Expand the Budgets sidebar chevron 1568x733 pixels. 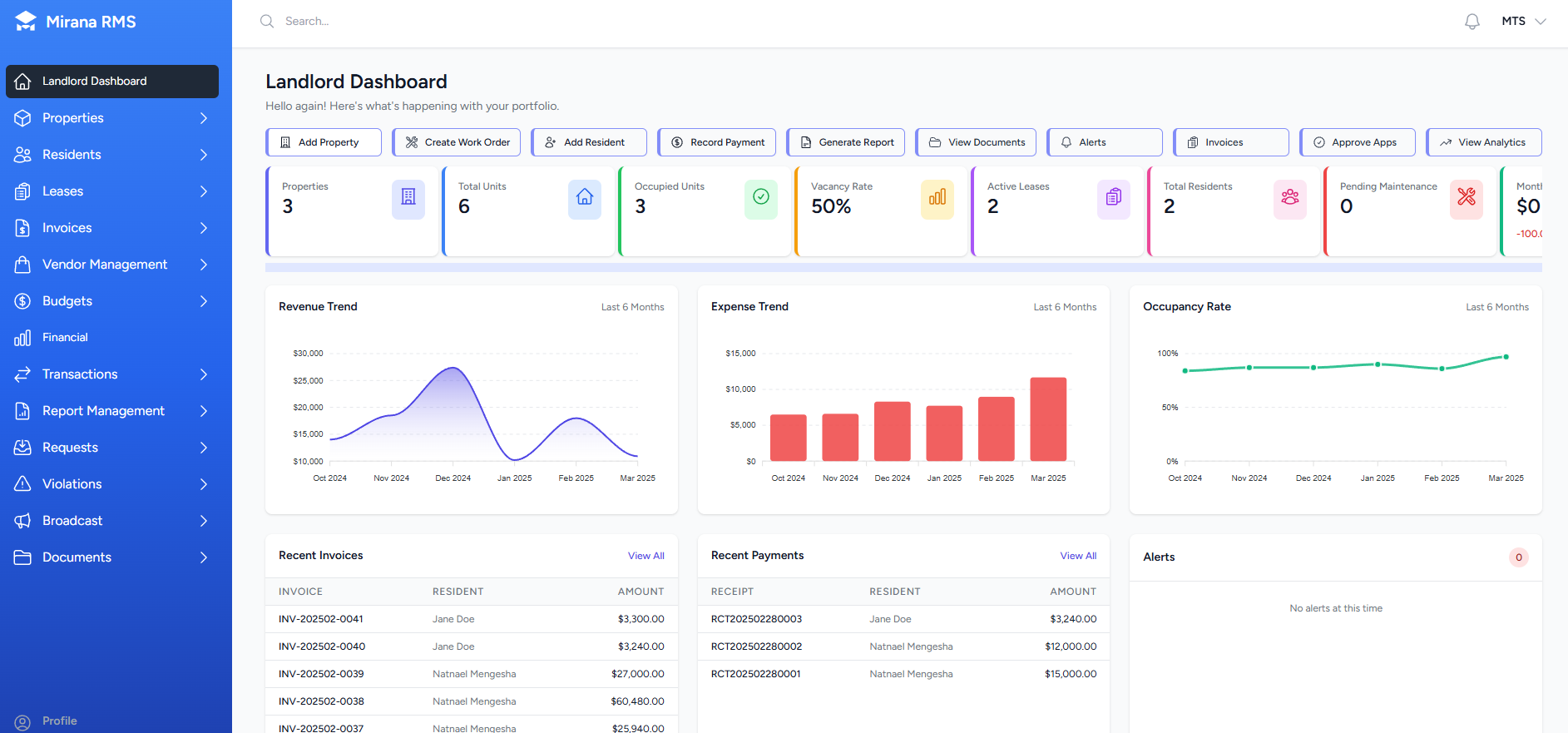(x=204, y=301)
